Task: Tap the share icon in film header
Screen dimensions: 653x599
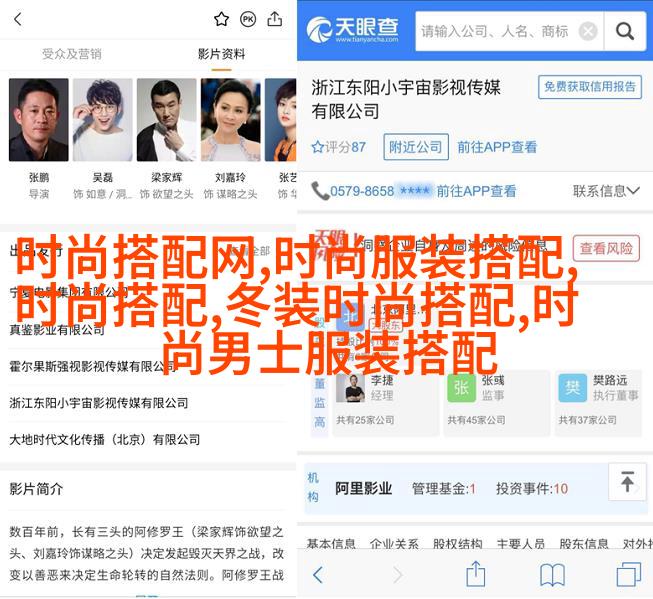Action: [275, 19]
